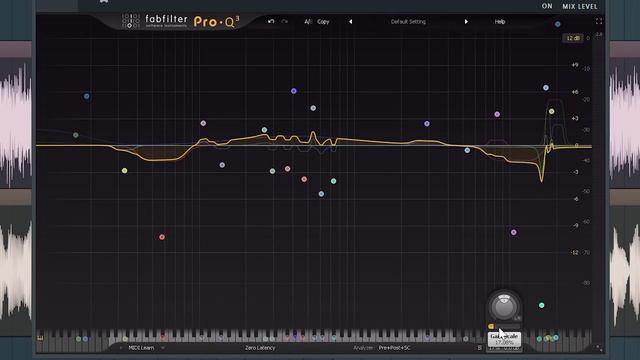
Task: Toggle the piano display icon
Action: pyautogui.click(x=40, y=338)
